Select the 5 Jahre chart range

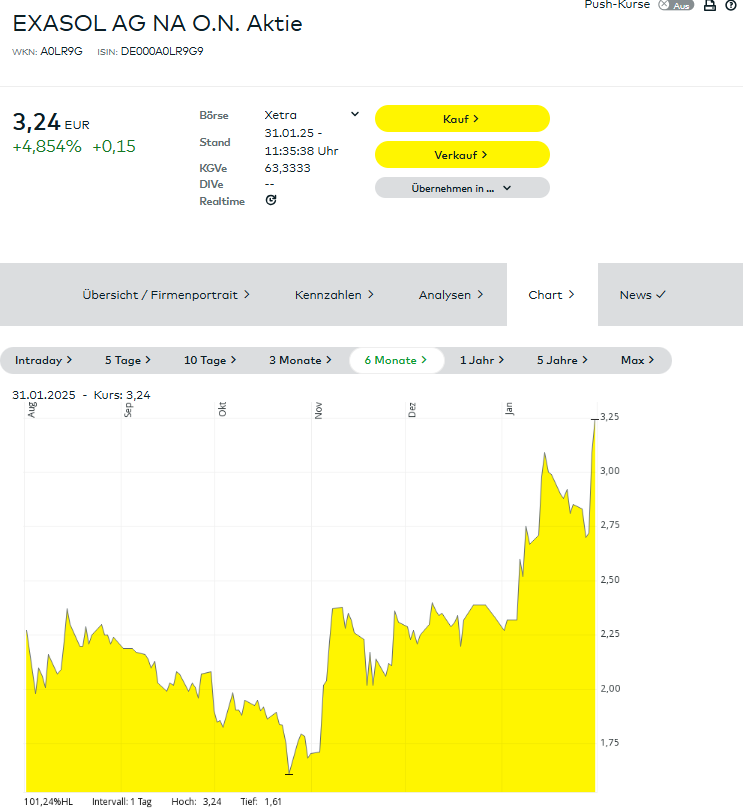[x=562, y=361]
